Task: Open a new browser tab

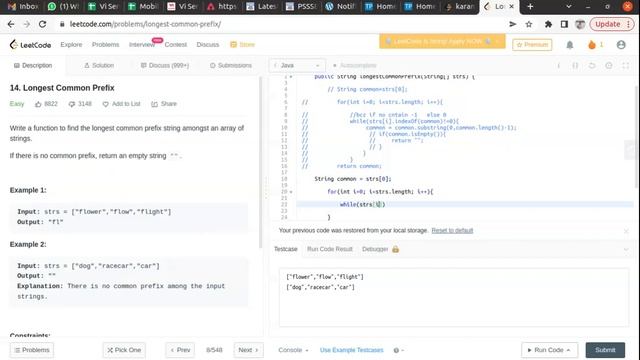Action: pyautogui.click(x=530, y=7)
